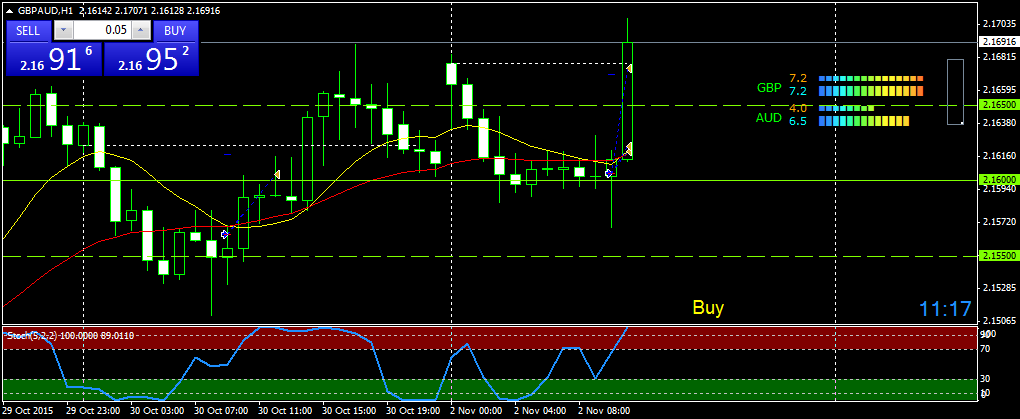Click the 70 level on stochastic scale
This screenshot has height=419, width=1020.
point(986,349)
